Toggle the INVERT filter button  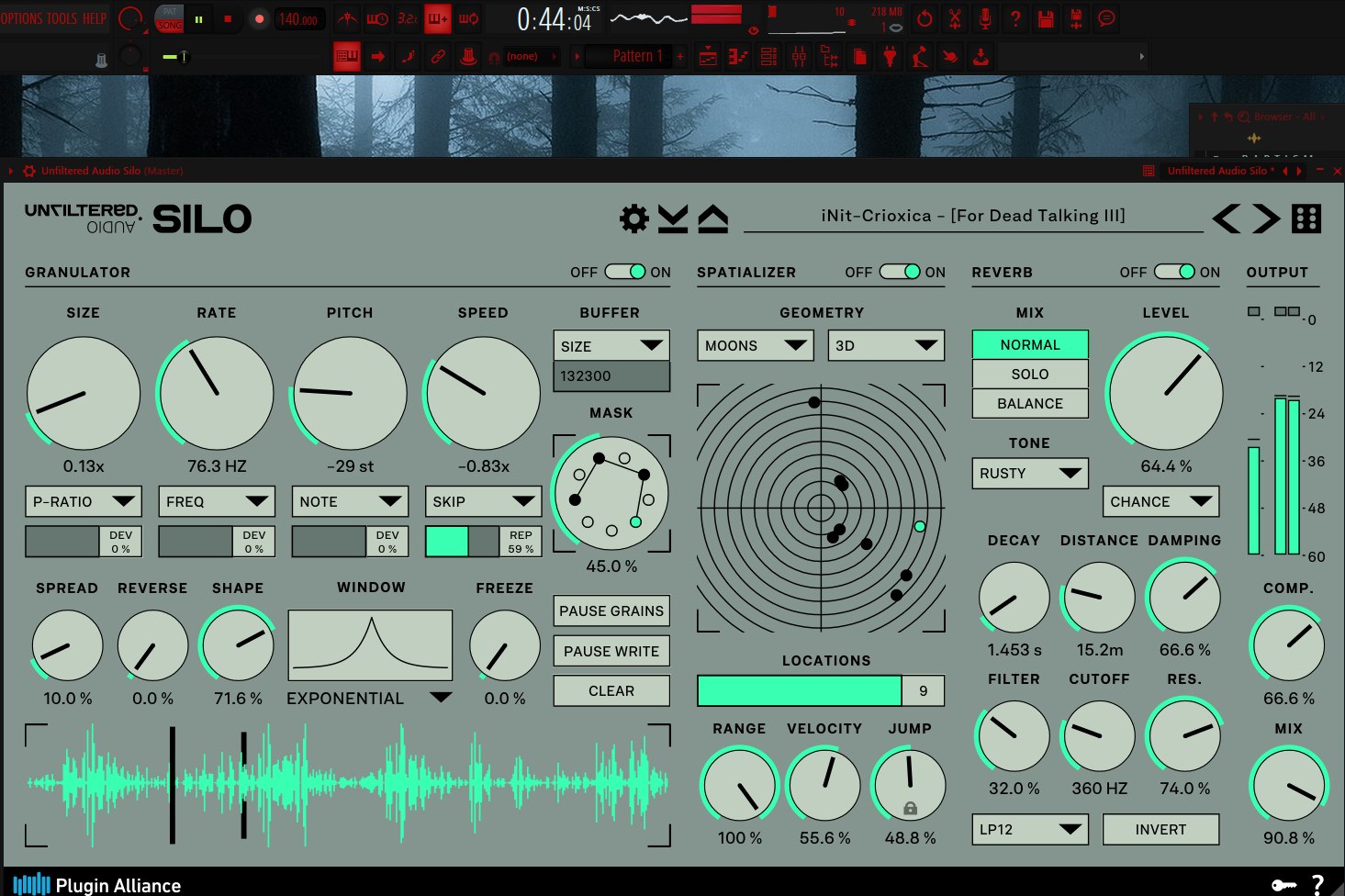(1160, 829)
